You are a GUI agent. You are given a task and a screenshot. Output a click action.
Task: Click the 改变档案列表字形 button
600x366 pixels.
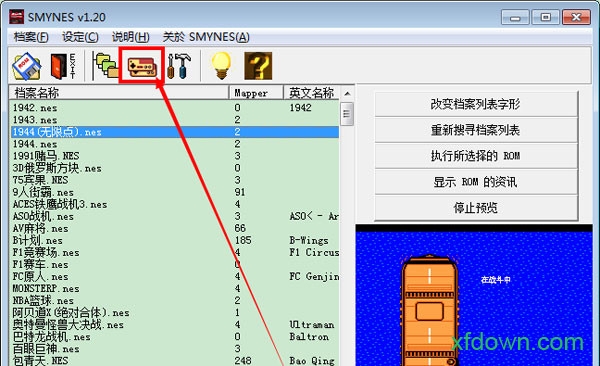(476, 104)
